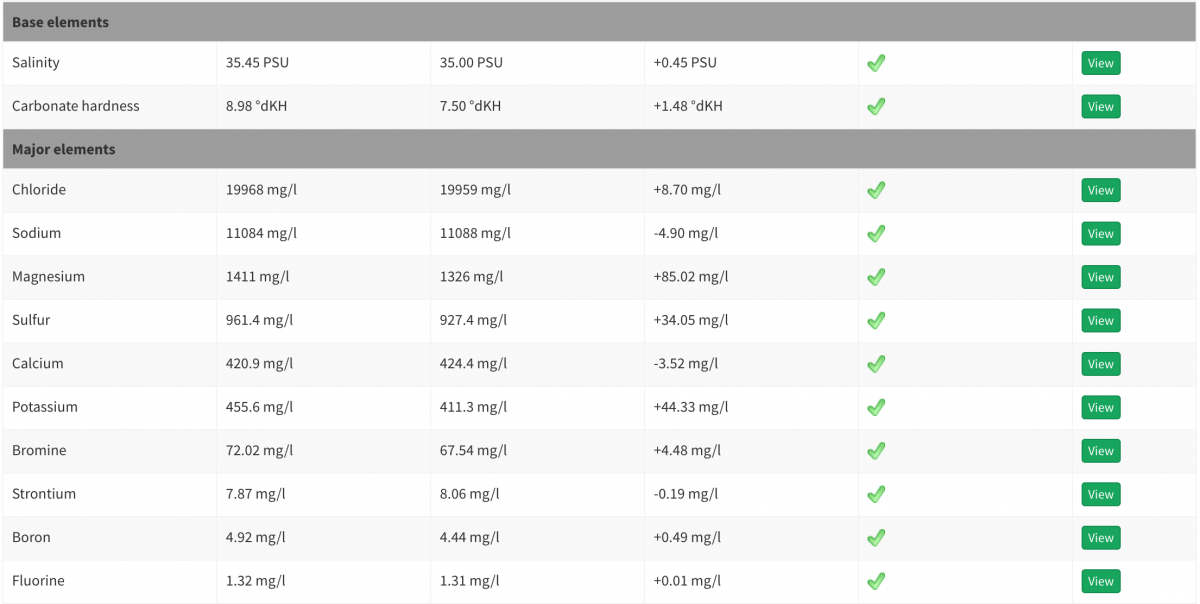1200x604 pixels.
Task: Open the View button for Salinity
Action: (1100, 63)
